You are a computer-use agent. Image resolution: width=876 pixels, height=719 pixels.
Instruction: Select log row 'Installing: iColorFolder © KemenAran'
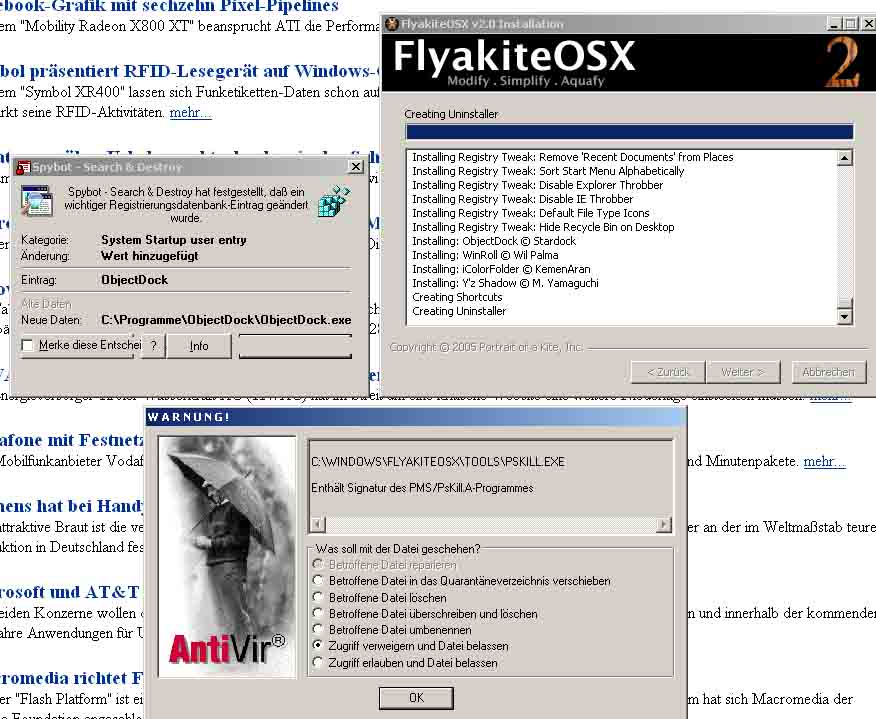tap(501, 269)
